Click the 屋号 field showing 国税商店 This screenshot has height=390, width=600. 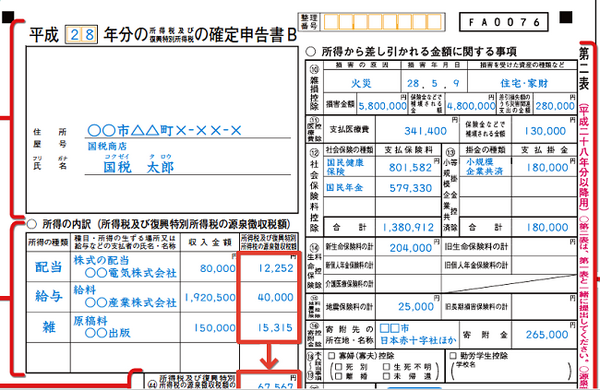coord(107,146)
